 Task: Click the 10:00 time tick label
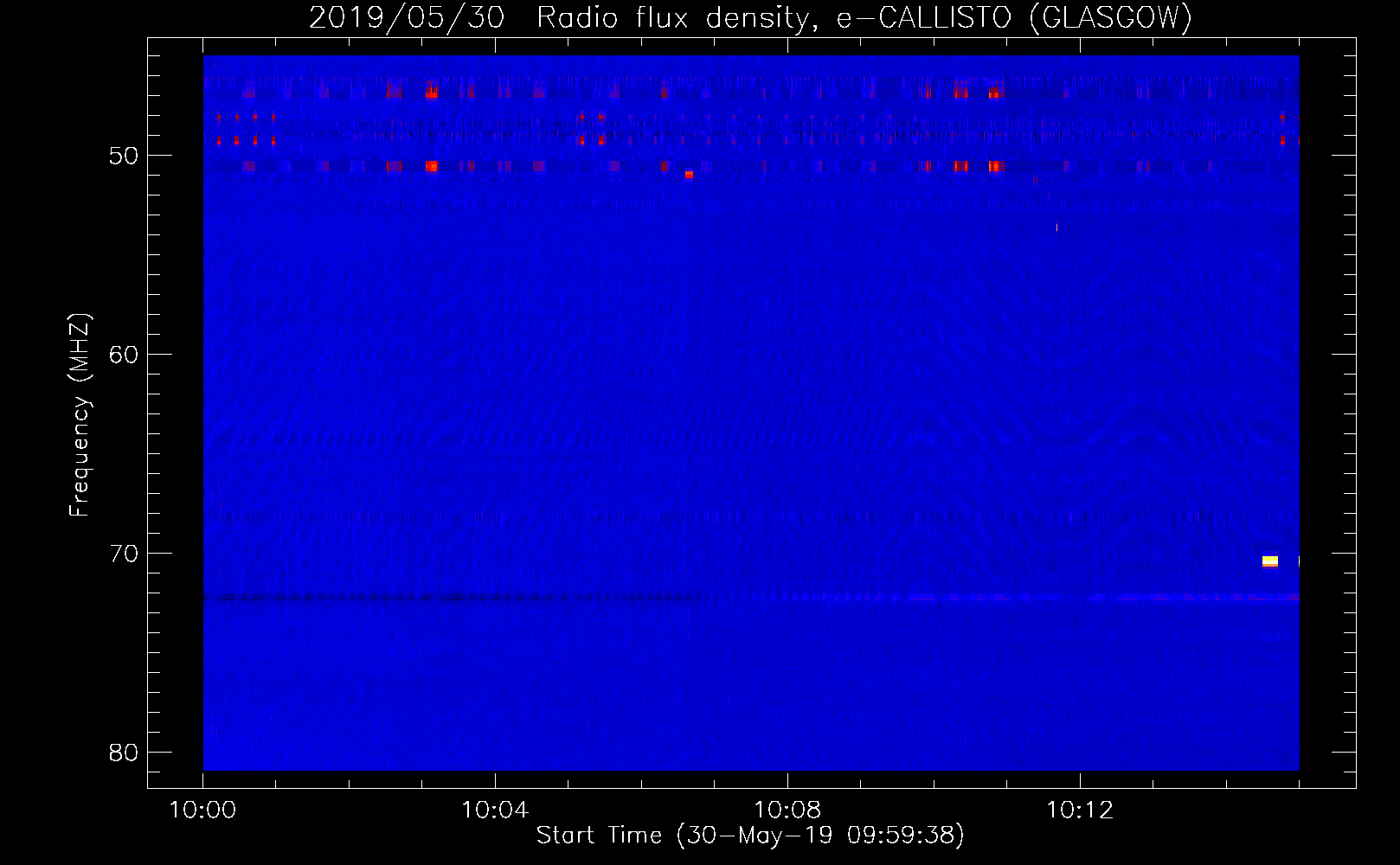pos(202,810)
